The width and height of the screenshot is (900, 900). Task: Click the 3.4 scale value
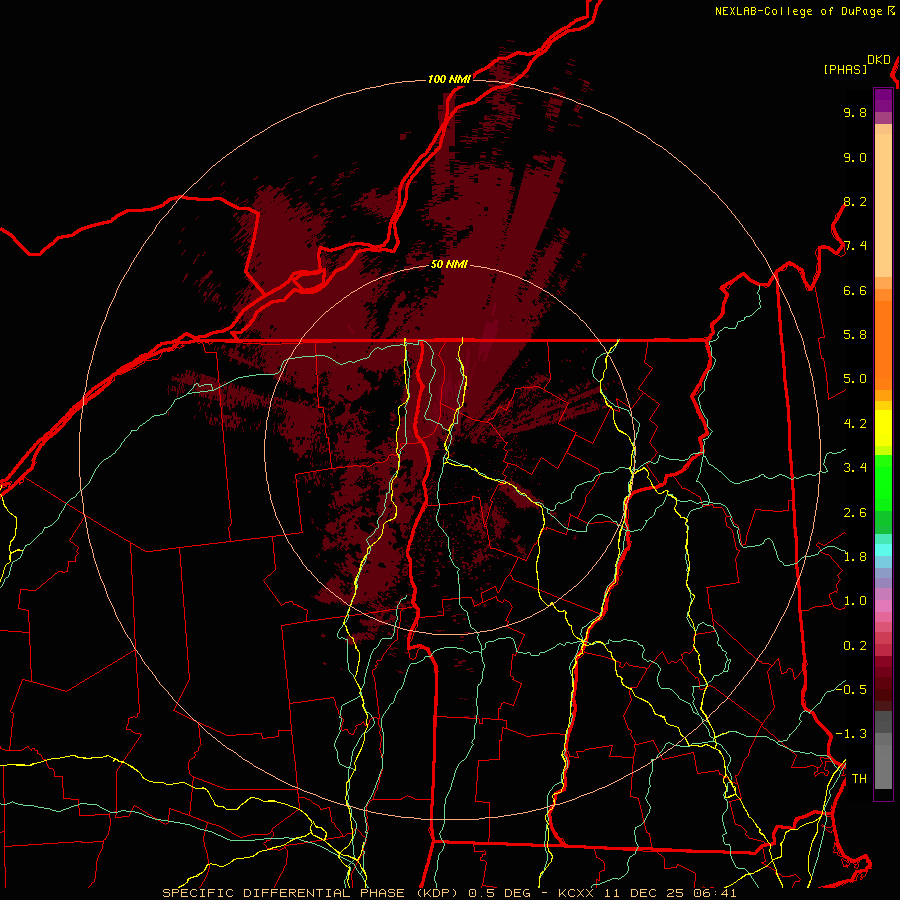855,468
